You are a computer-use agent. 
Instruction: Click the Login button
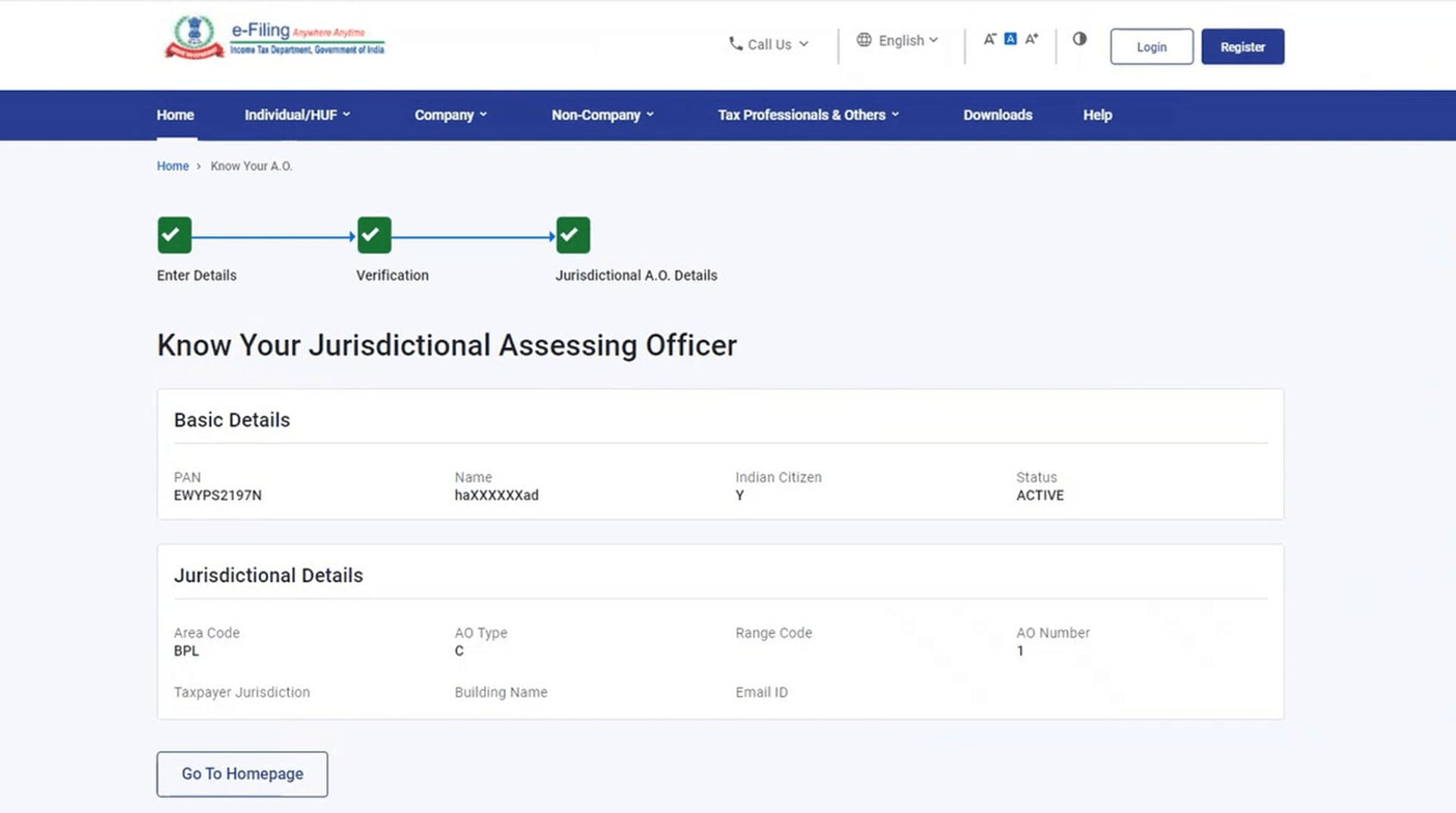[1151, 47]
